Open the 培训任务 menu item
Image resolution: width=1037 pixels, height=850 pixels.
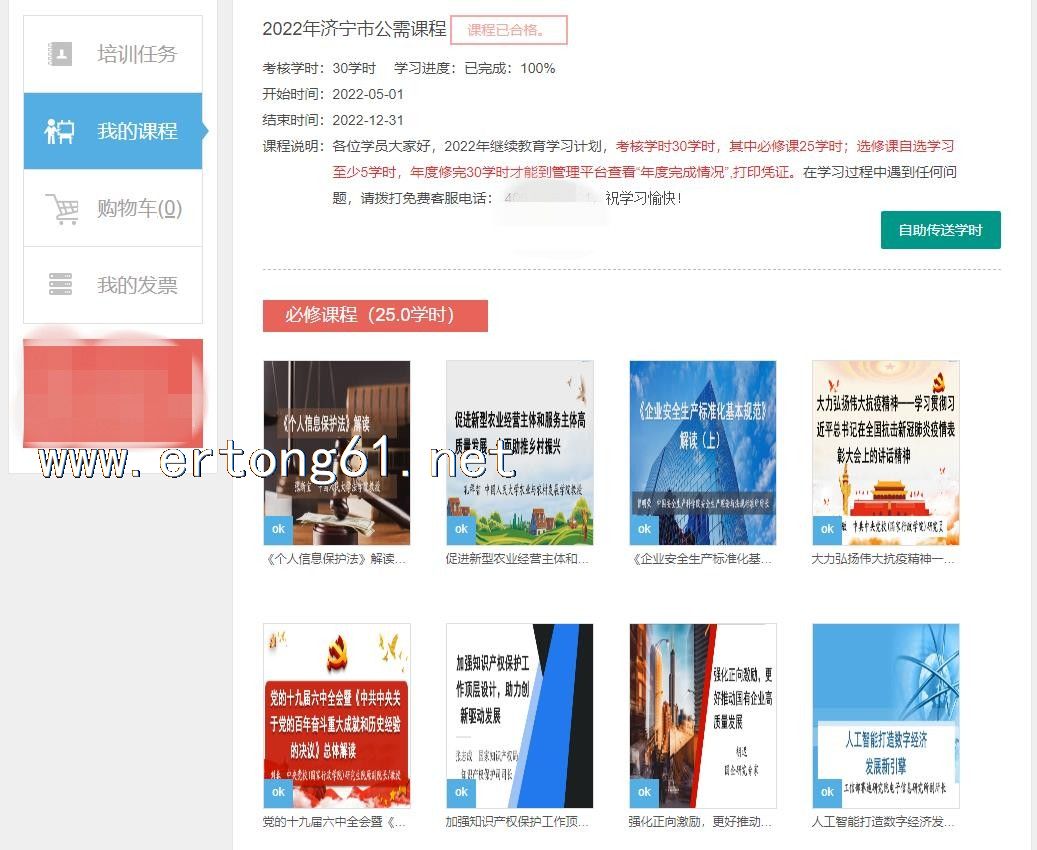pyautogui.click(x=136, y=54)
